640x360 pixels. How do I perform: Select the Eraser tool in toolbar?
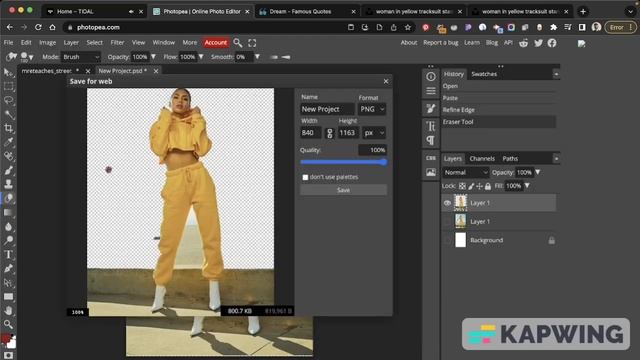pos(8,198)
